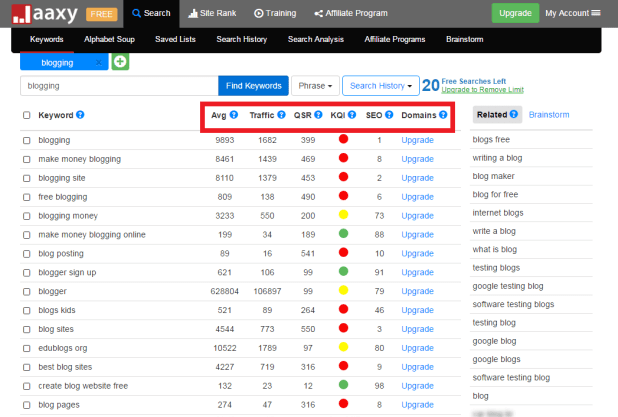618x417 pixels.
Task: Open the Avg column help icon
Action: click(x=234, y=115)
